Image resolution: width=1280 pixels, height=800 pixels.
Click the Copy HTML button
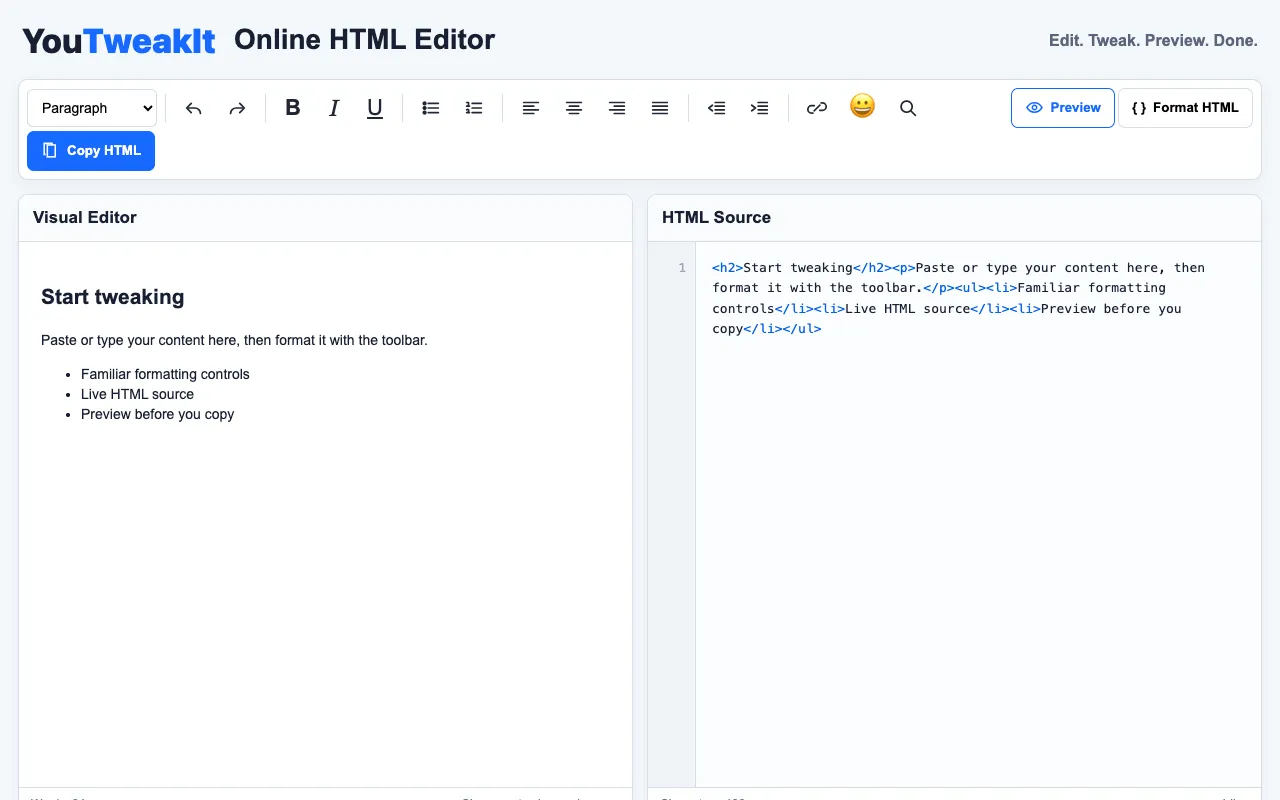pos(91,151)
